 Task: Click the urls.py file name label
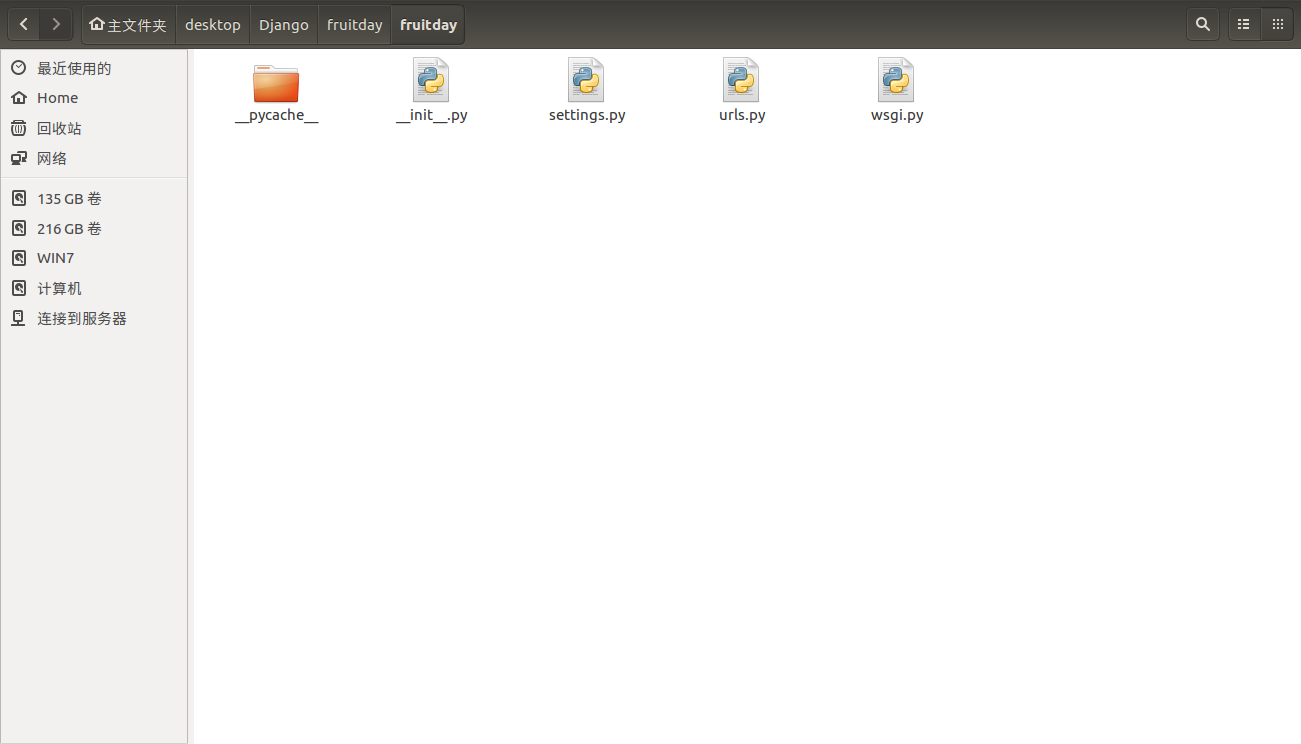point(742,115)
